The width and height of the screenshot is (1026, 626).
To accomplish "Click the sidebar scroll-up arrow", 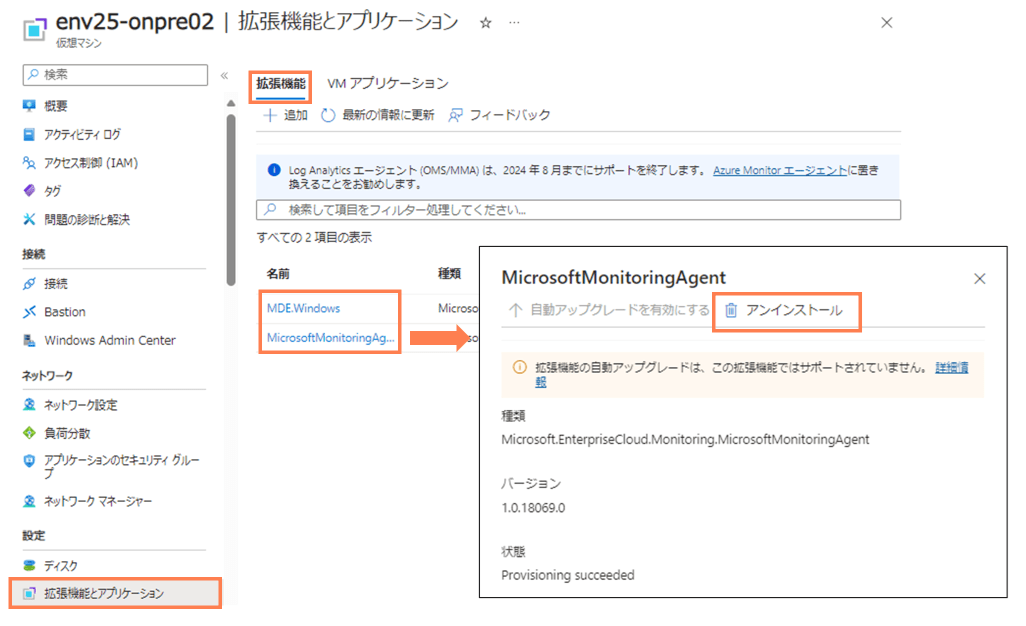I will tap(231, 103).
